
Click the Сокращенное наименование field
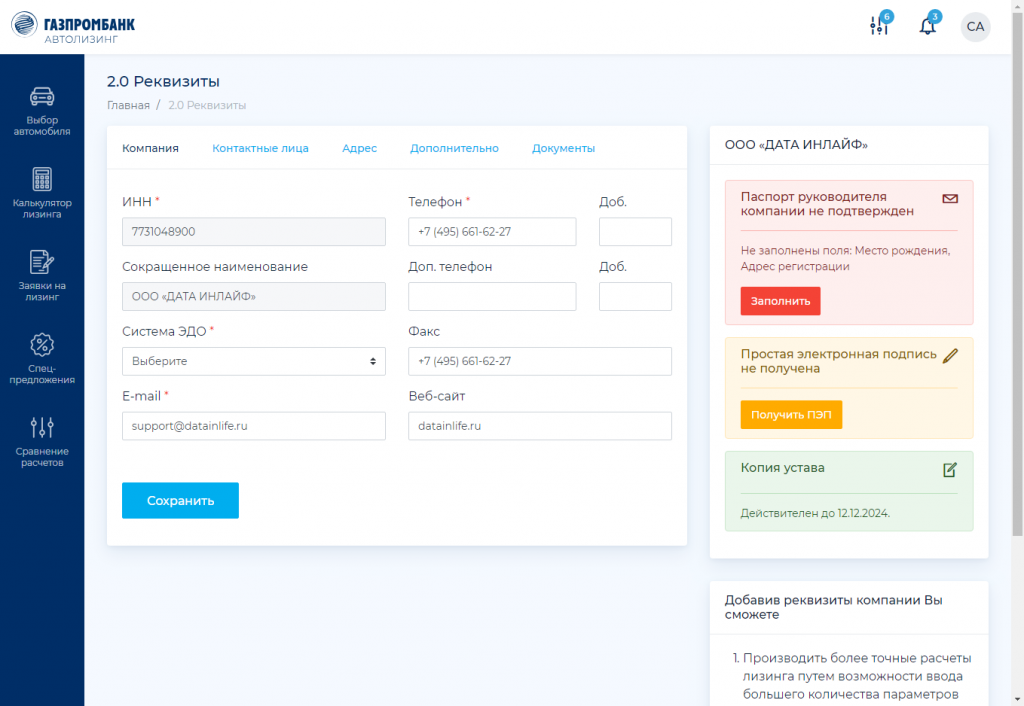tap(253, 297)
